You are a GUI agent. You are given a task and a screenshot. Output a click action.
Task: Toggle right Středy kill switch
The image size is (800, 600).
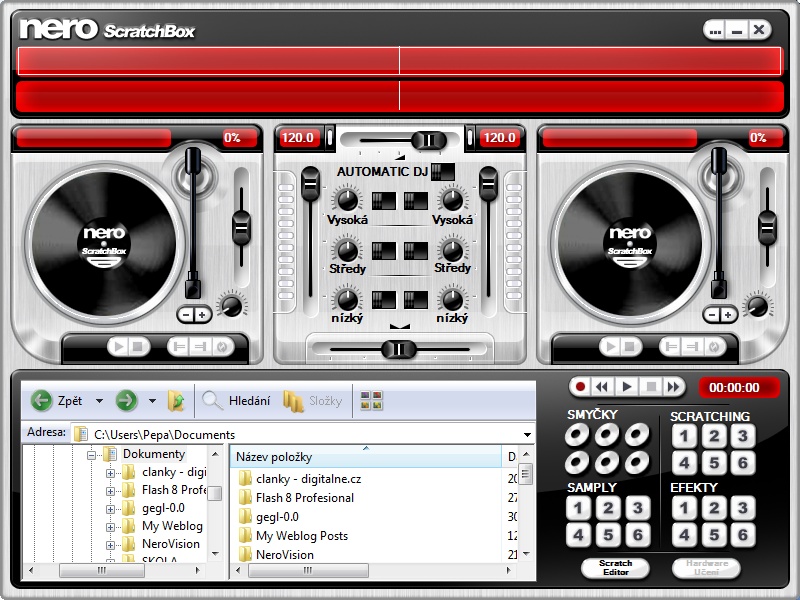(x=416, y=251)
